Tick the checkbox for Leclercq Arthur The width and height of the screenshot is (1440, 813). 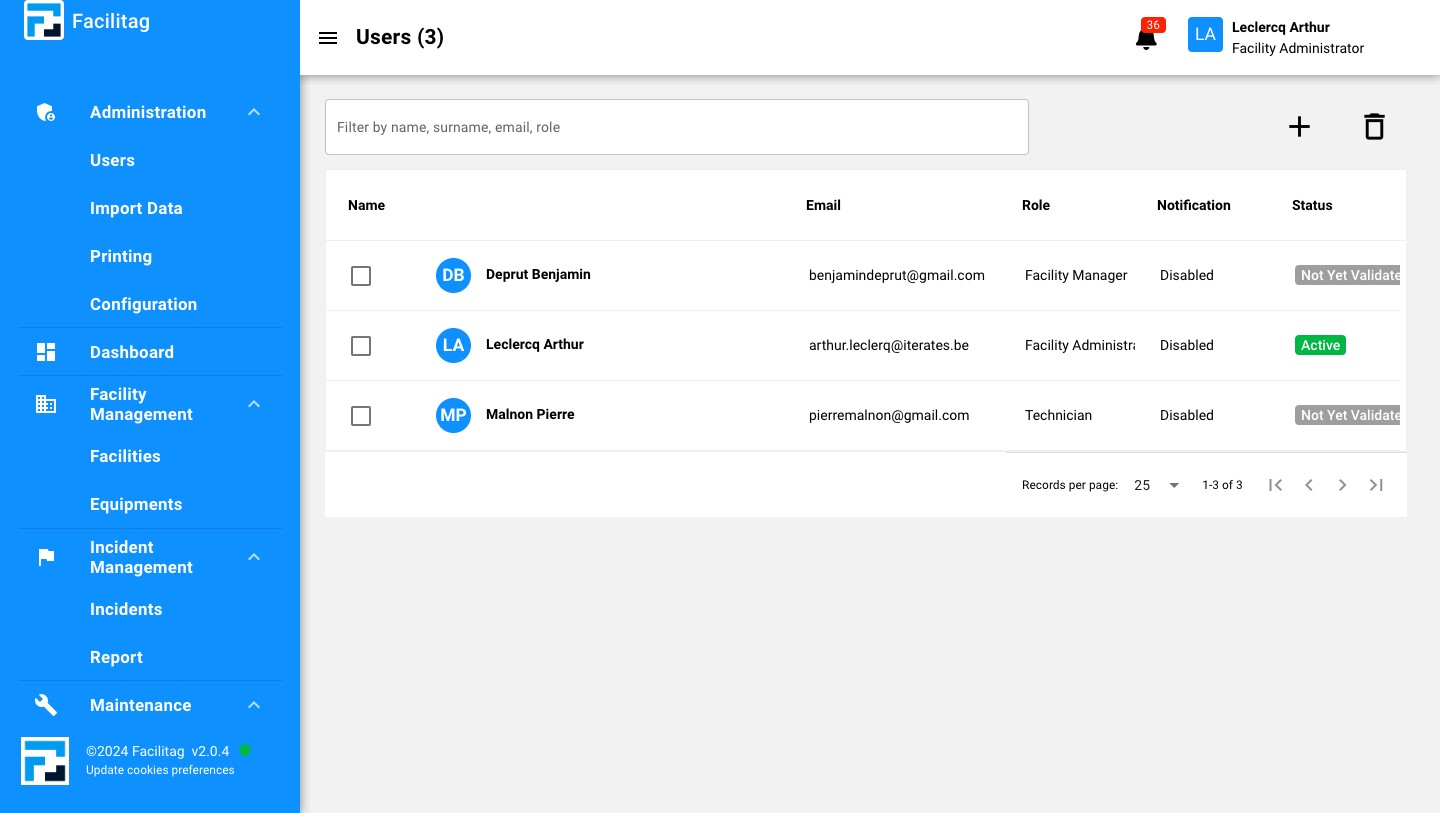361,346
